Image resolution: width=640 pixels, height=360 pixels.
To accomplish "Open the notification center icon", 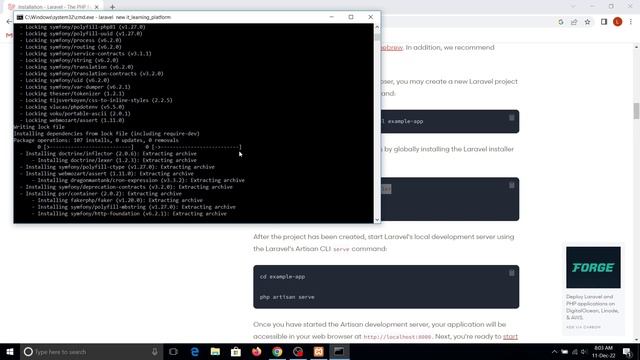I will coord(627,351).
